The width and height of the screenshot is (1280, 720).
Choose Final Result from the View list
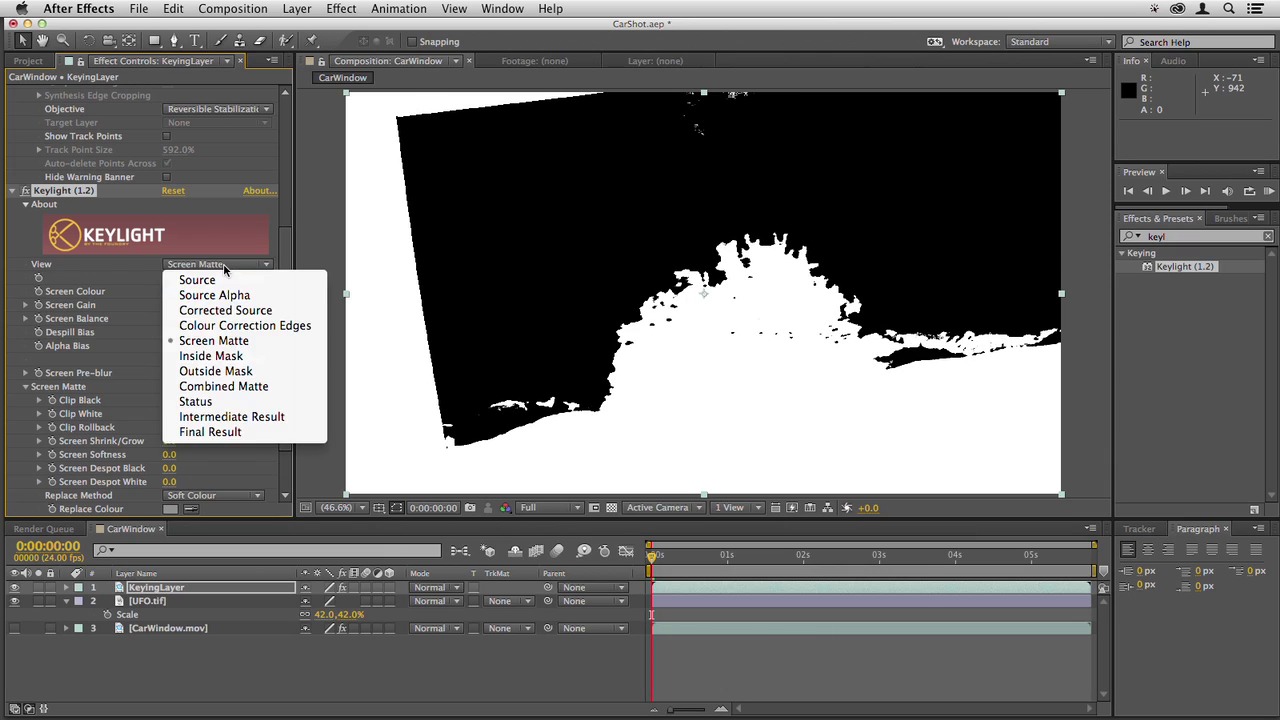[210, 432]
